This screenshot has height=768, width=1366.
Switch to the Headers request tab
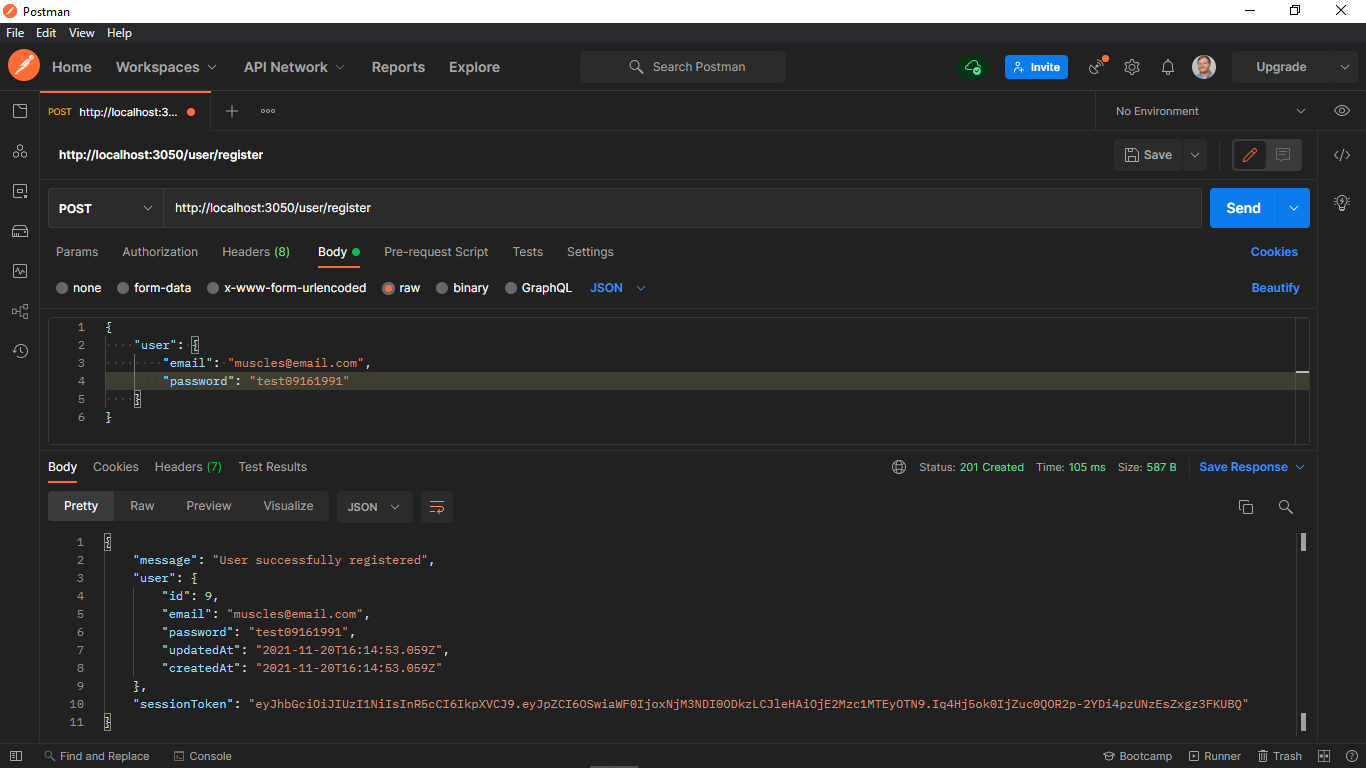pyautogui.click(x=255, y=252)
